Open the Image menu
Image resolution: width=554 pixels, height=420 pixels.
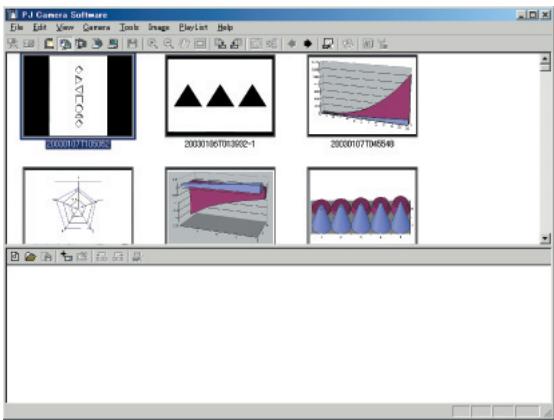[x=159, y=27]
